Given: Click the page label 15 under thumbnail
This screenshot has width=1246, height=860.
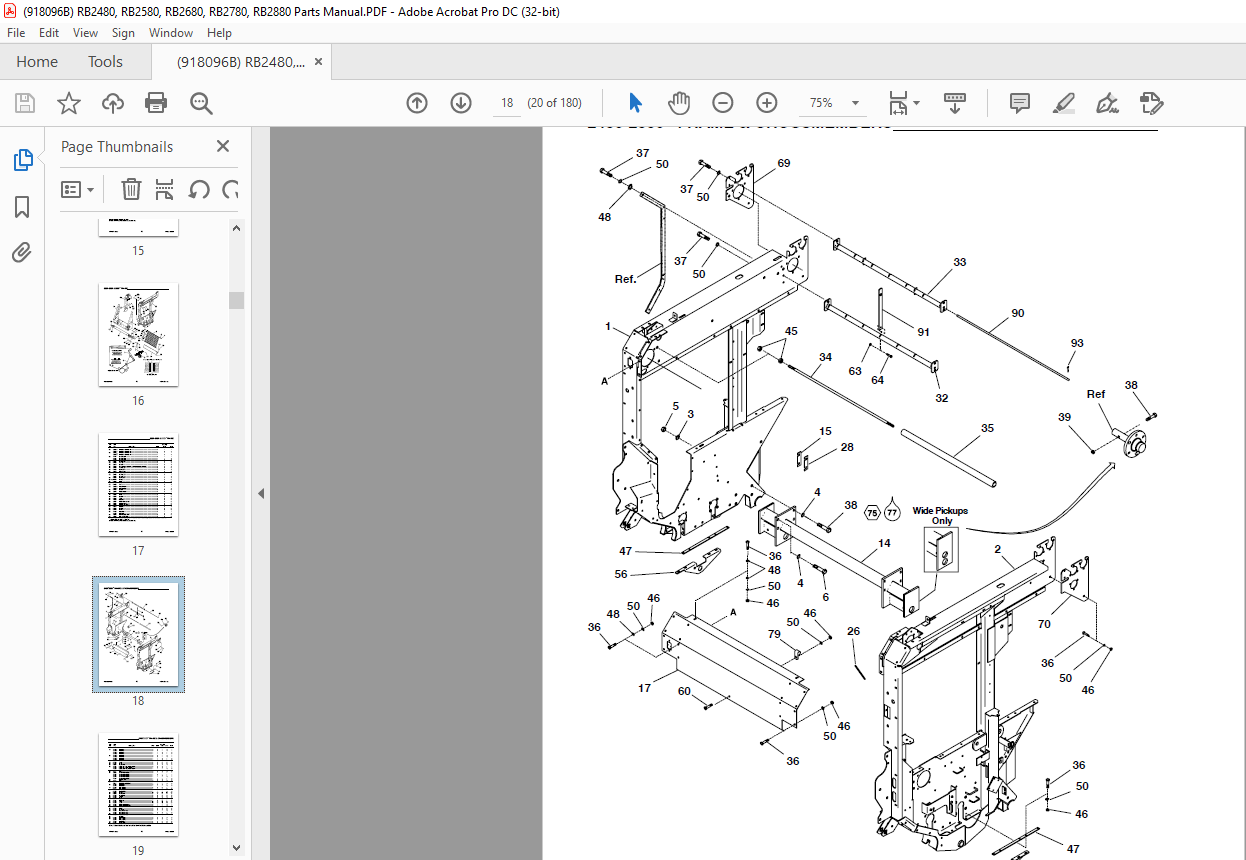Looking at the screenshot, I should pyautogui.click(x=138, y=251).
